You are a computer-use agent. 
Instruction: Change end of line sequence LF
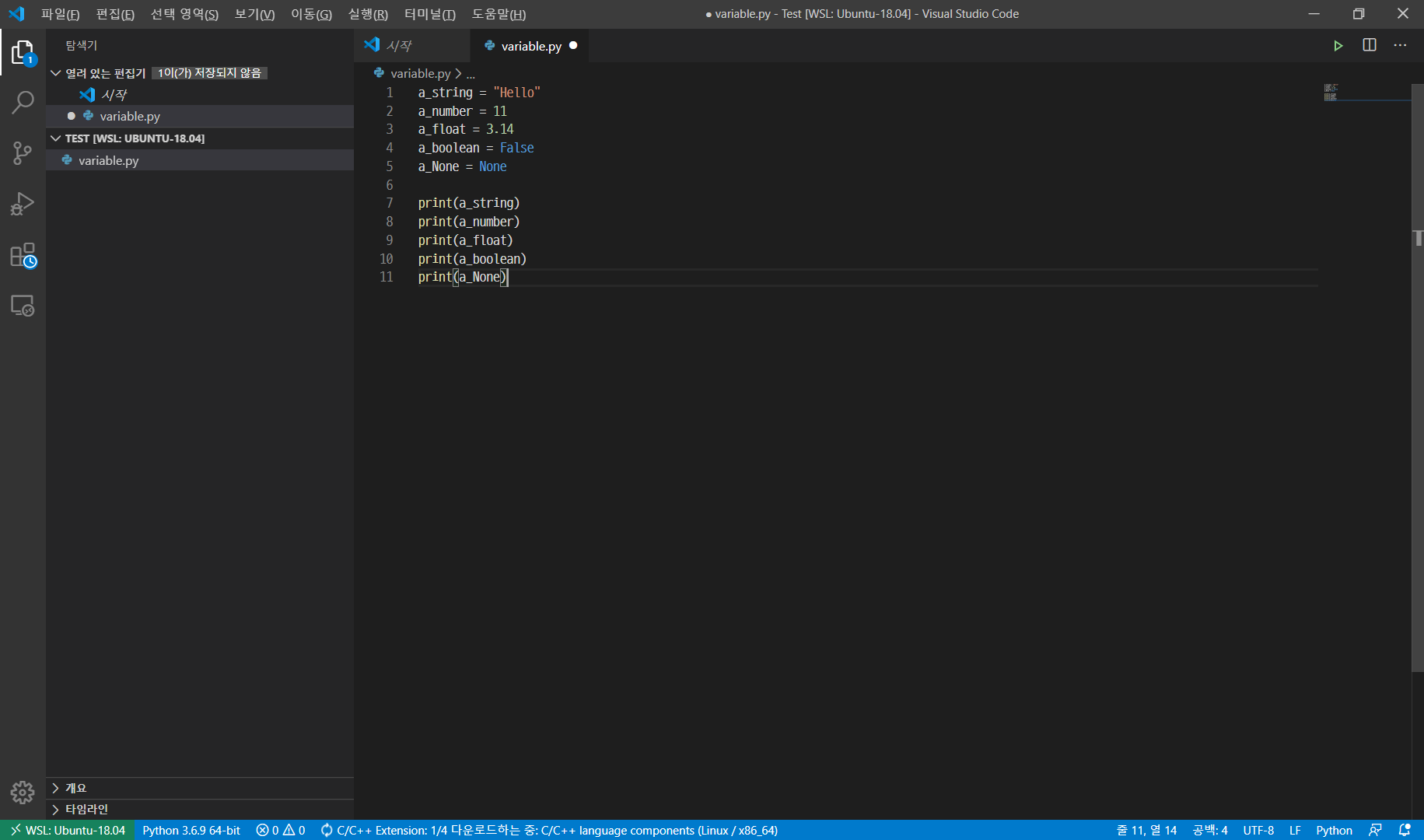pyautogui.click(x=1295, y=830)
